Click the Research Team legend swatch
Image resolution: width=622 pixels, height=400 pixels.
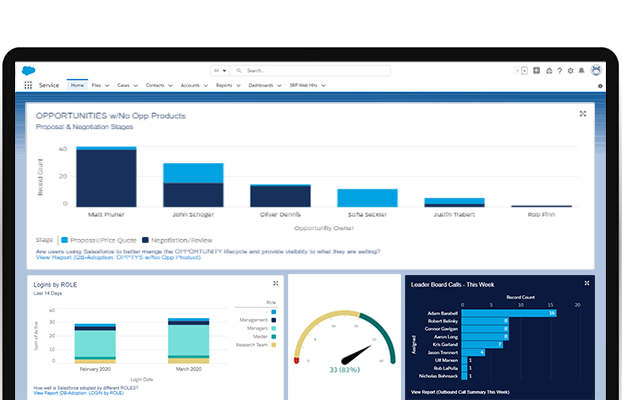(x=274, y=345)
